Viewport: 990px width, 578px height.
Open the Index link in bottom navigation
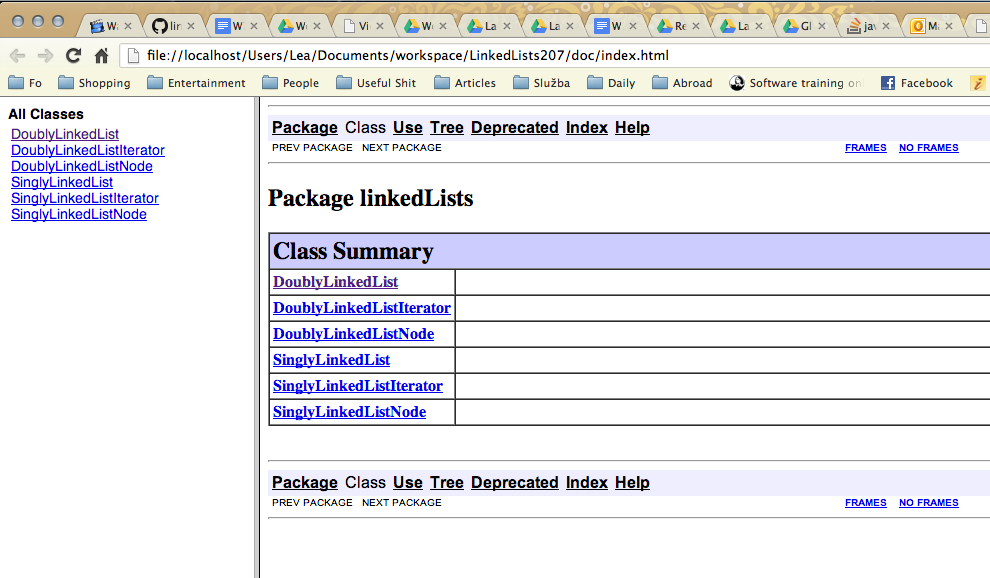pyautogui.click(x=587, y=483)
